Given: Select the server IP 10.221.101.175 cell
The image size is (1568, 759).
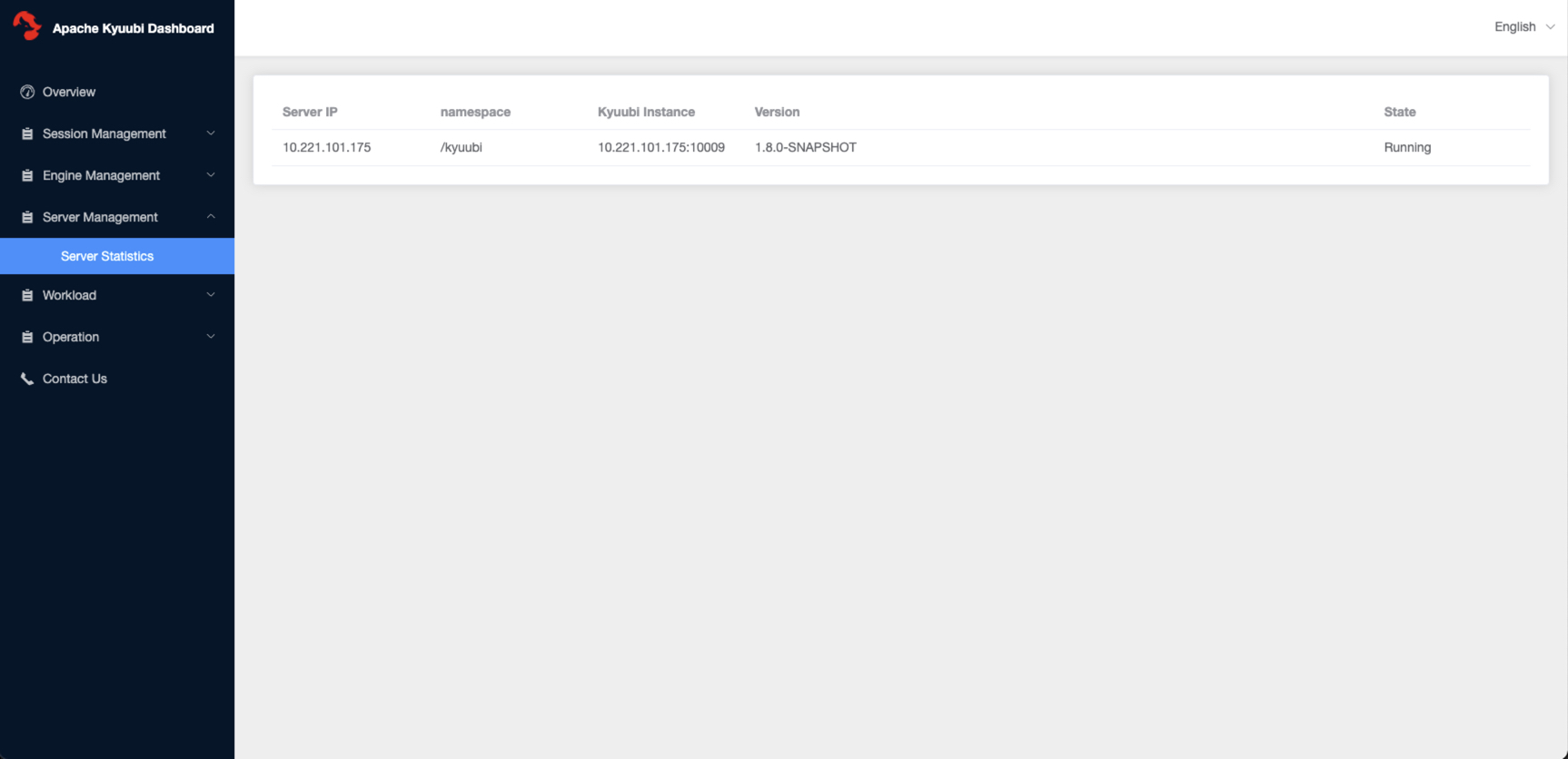Looking at the screenshot, I should (327, 147).
